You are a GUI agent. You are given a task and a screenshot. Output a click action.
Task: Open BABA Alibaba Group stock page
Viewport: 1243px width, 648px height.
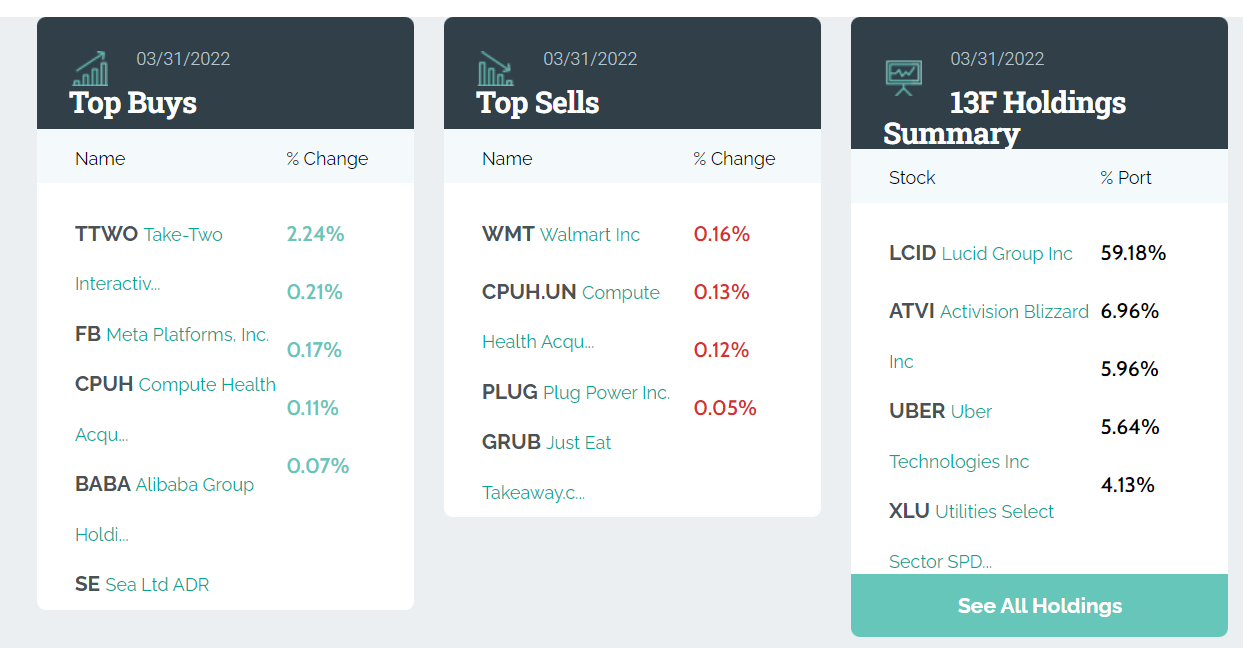click(164, 485)
